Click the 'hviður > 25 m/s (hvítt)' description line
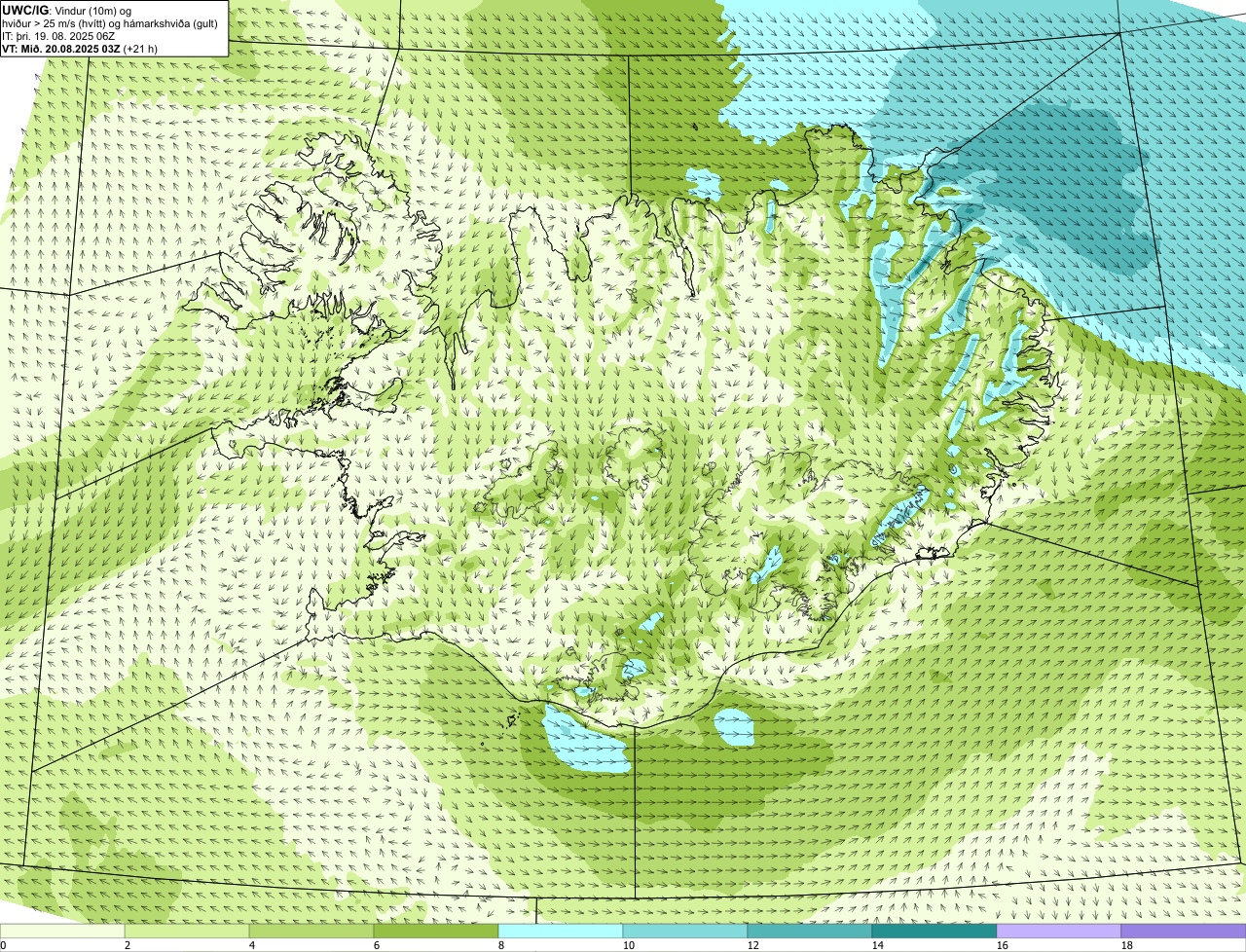 tap(112, 22)
